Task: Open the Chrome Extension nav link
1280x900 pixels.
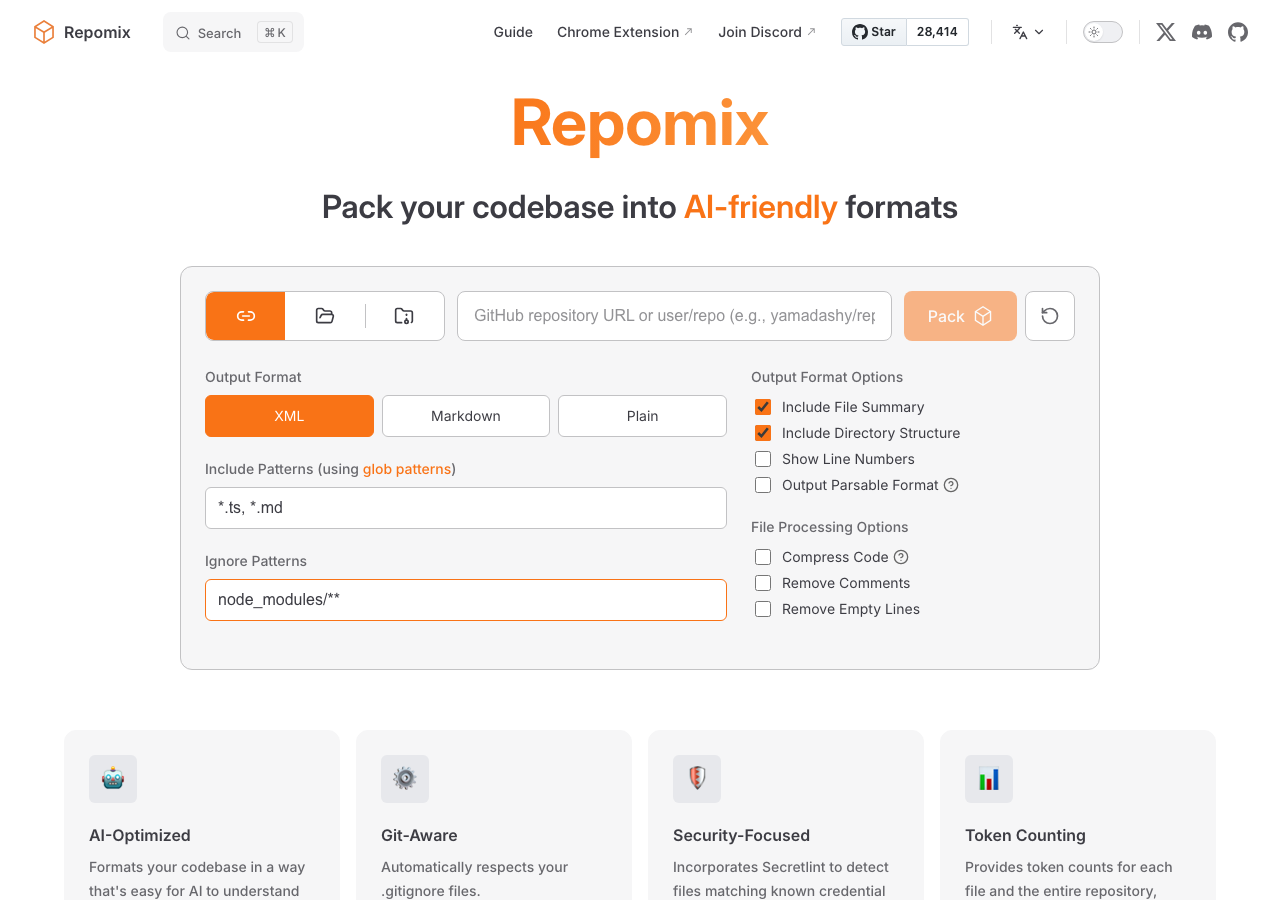Action: point(625,32)
